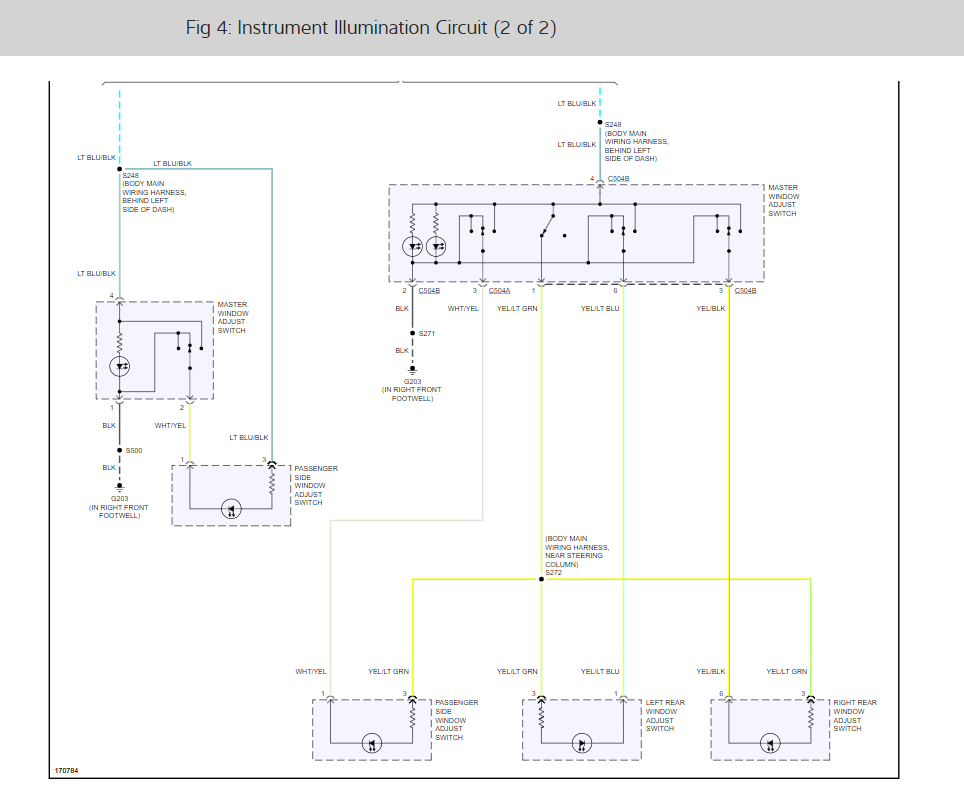Click C504B connector label near pin 4
The height and width of the screenshot is (800, 964).
point(618,179)
